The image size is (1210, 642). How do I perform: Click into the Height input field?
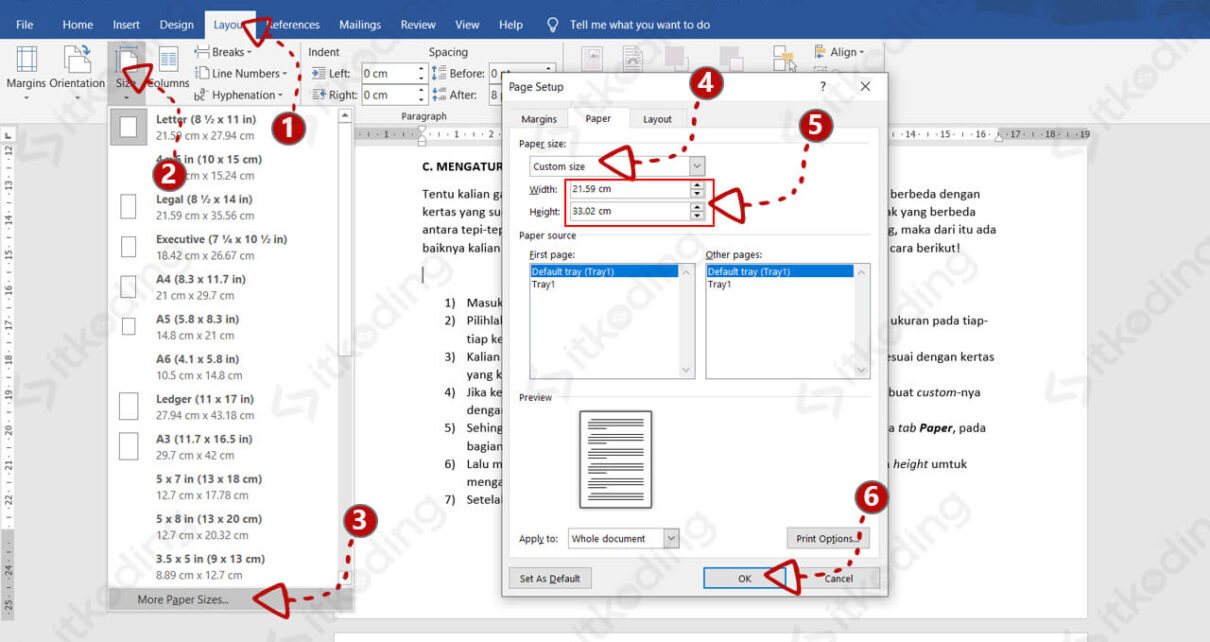pos(629,211)
